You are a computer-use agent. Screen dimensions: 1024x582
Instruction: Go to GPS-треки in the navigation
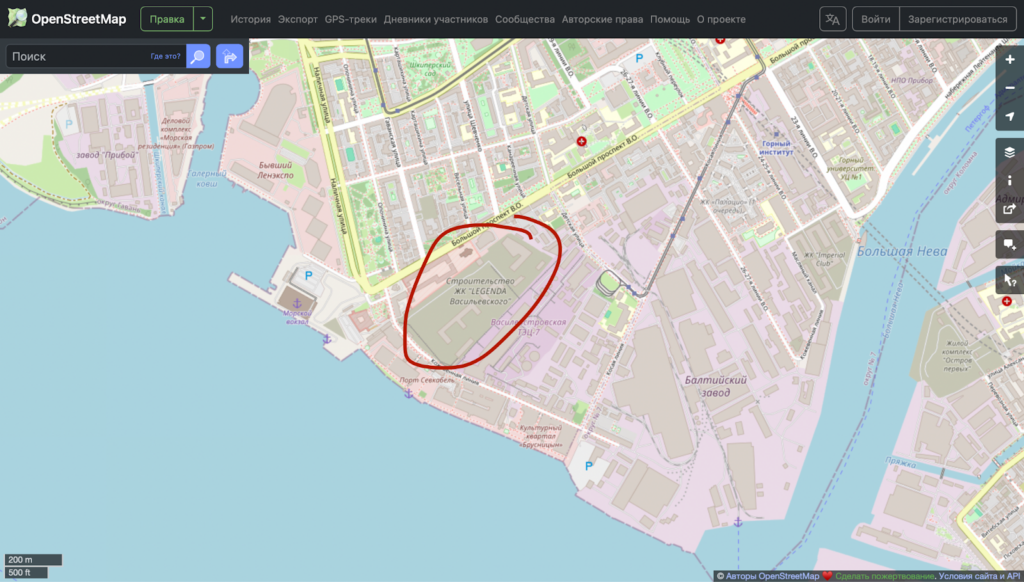[351, 19]
